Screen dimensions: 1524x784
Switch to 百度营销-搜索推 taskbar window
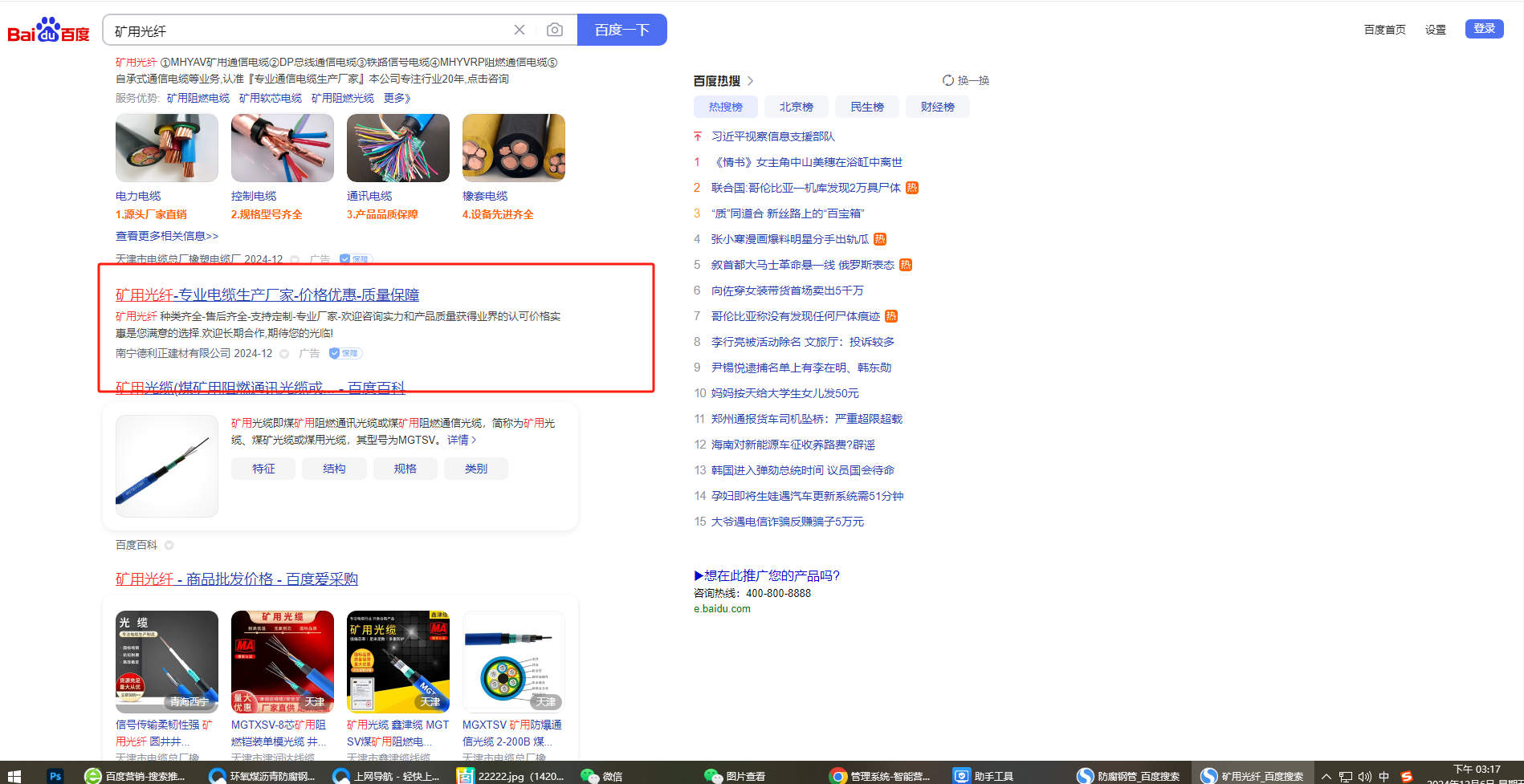135,776
